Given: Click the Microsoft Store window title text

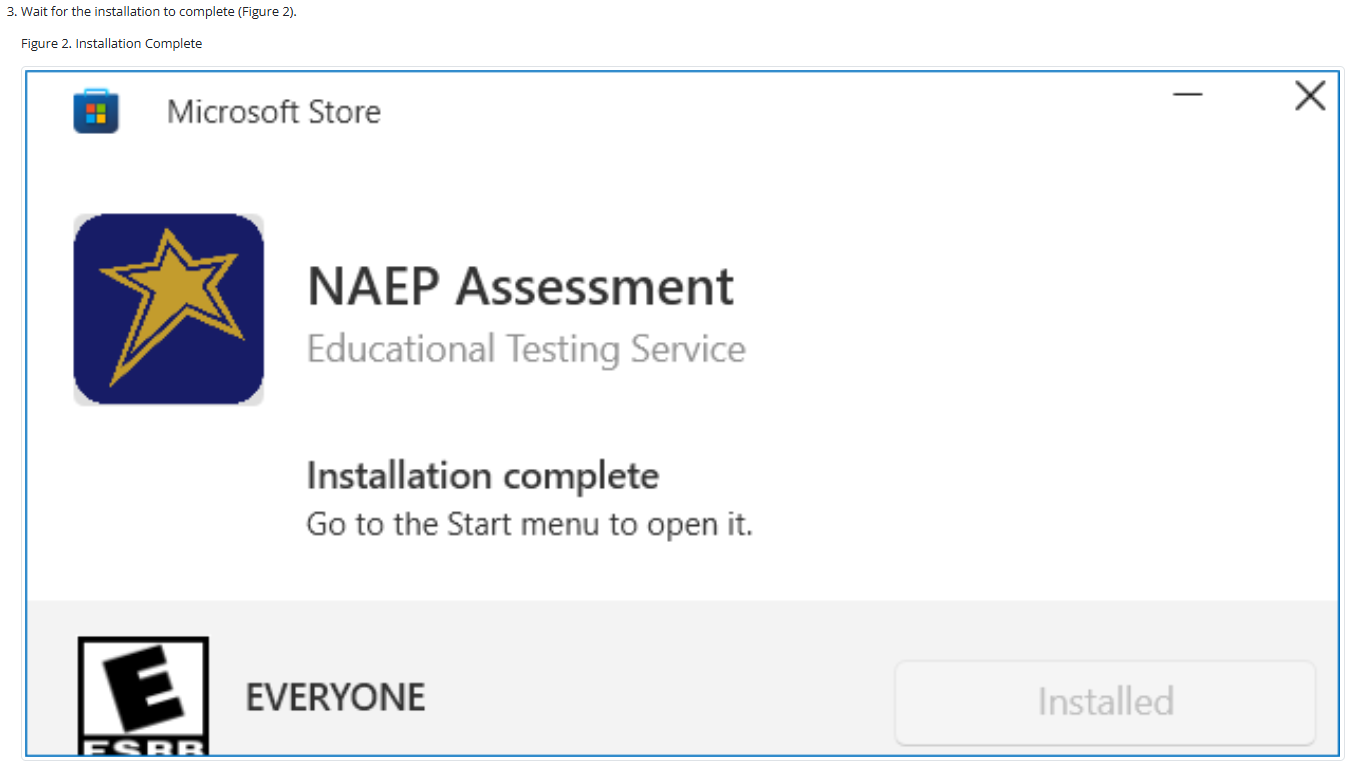Looking at the screenshot, I should pos(273,111).
